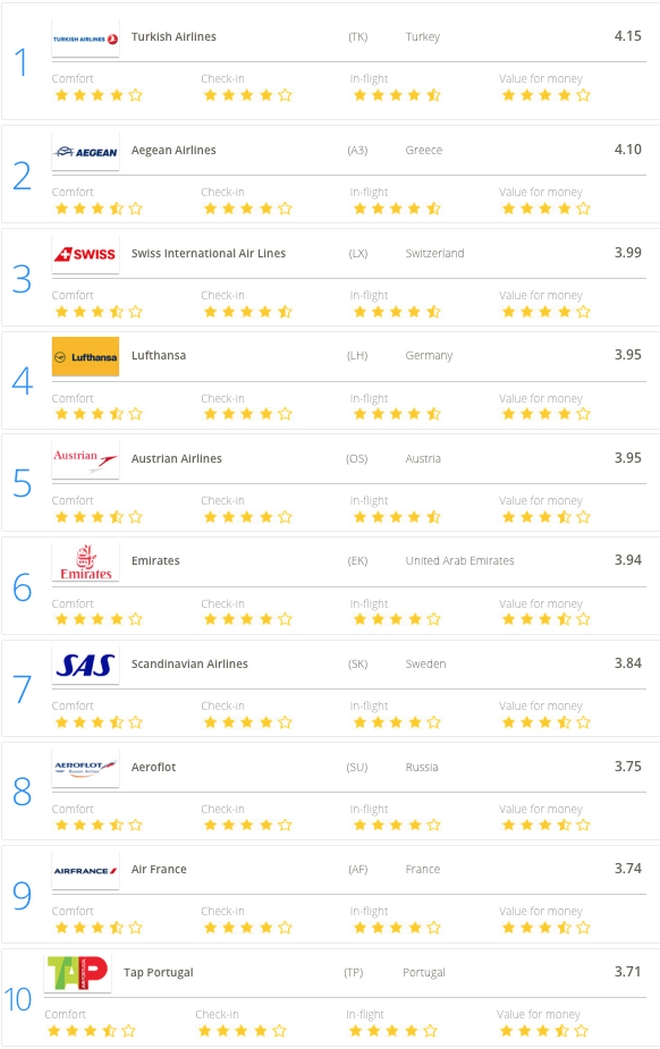This screenshot has width=660, height=1049.
Task: Click the Austrian Airlines logo
Action: [x=85, y=459]
